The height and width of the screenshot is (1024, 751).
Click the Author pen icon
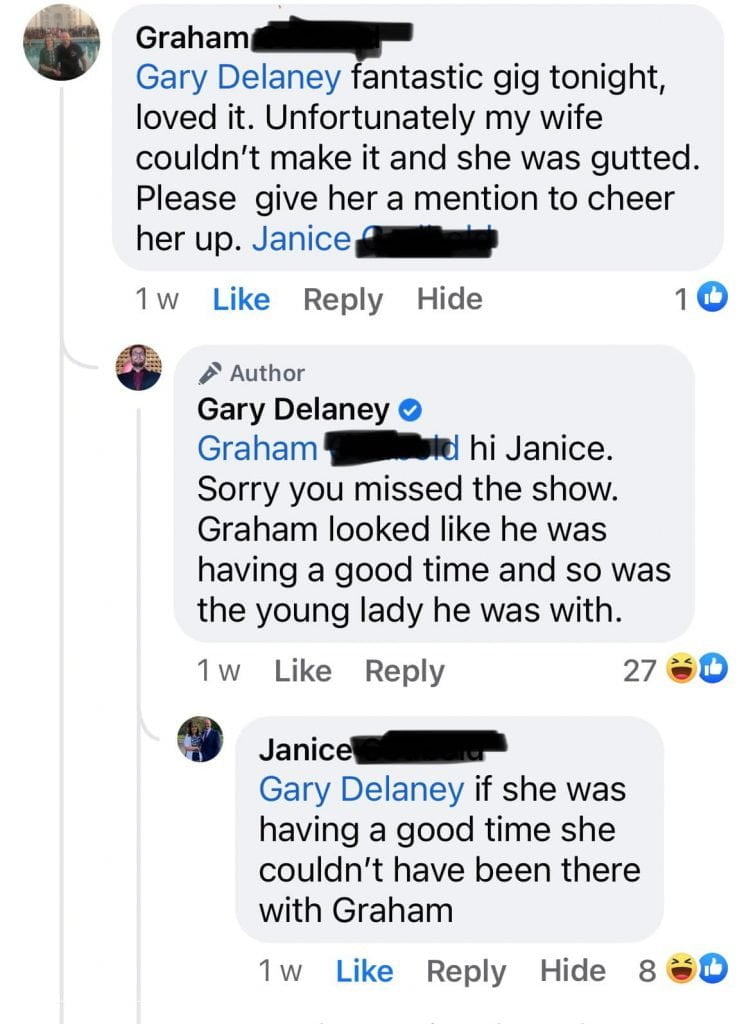[209, 374]
